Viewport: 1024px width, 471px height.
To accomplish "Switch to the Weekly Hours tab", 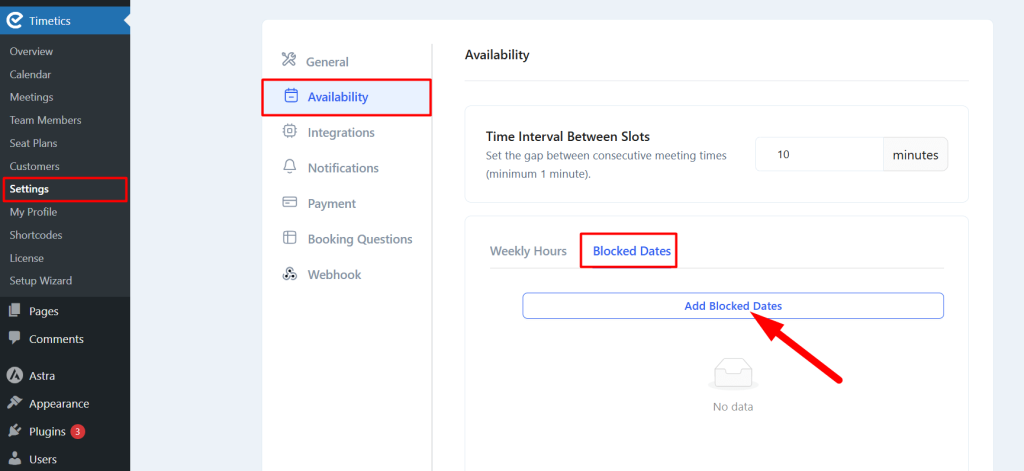I will tap(528, 251).
